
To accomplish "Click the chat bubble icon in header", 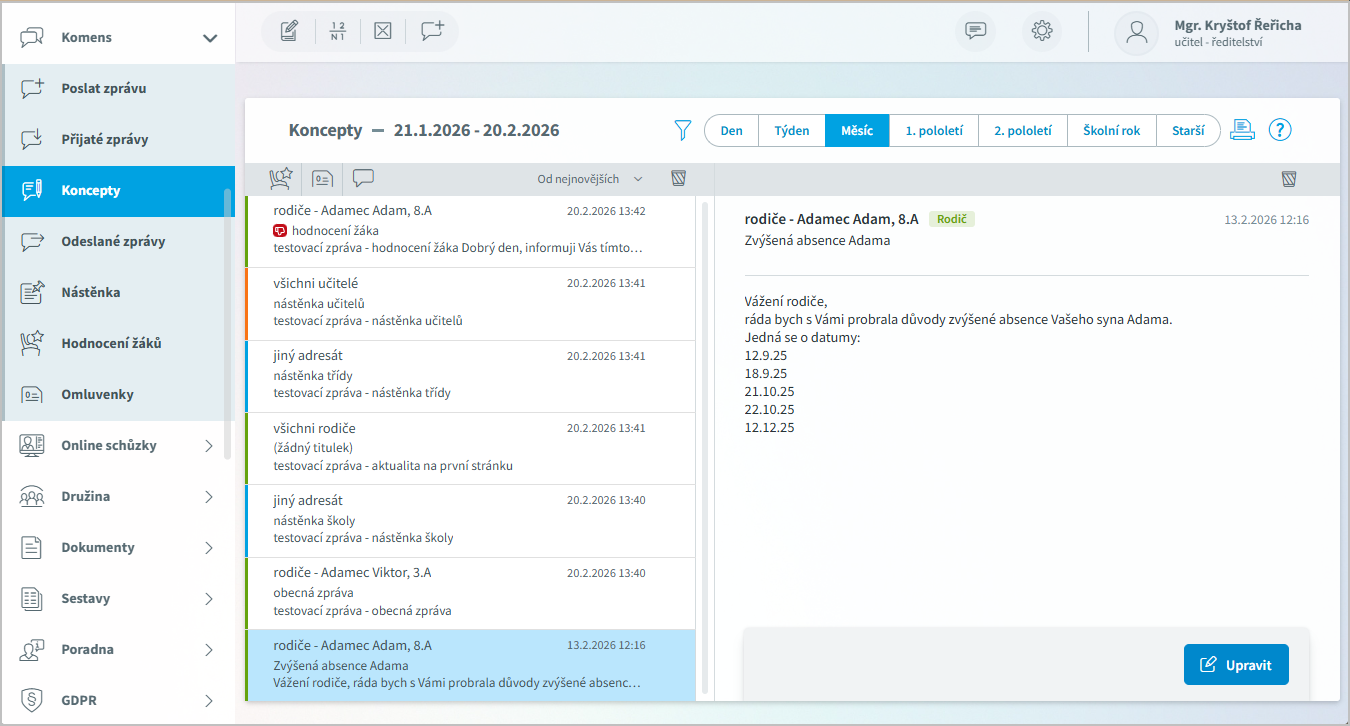I will [x=975, y=31].
